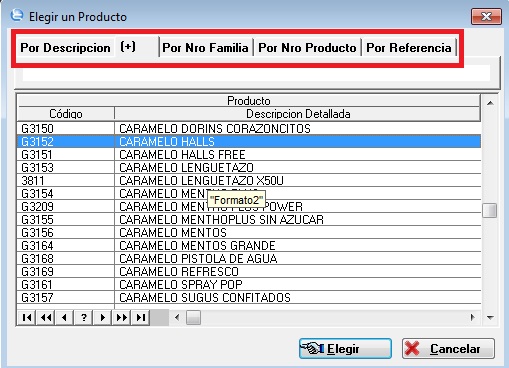Switch to Por Nro Familia tab
Image resolution: width=509 pixels, height=368 pixels.
tap(205, 48)
